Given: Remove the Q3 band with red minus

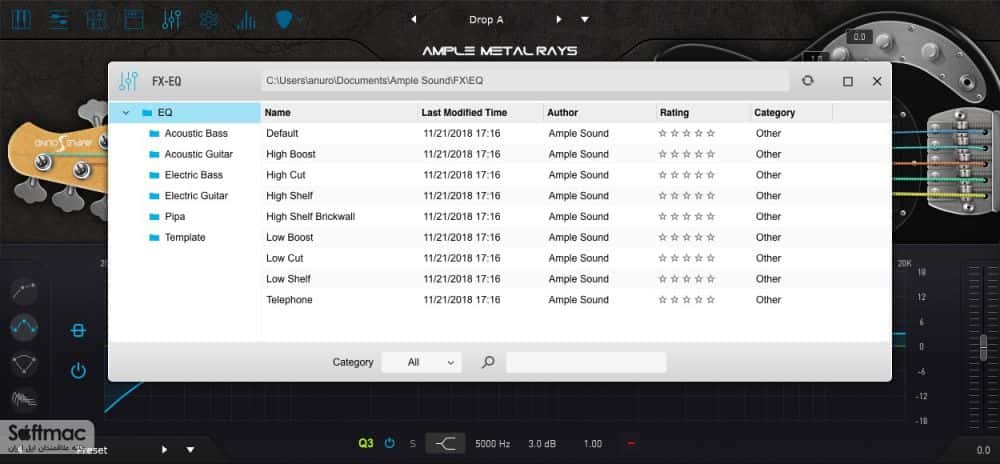Looking at the screenshot, I should point(631,443).
